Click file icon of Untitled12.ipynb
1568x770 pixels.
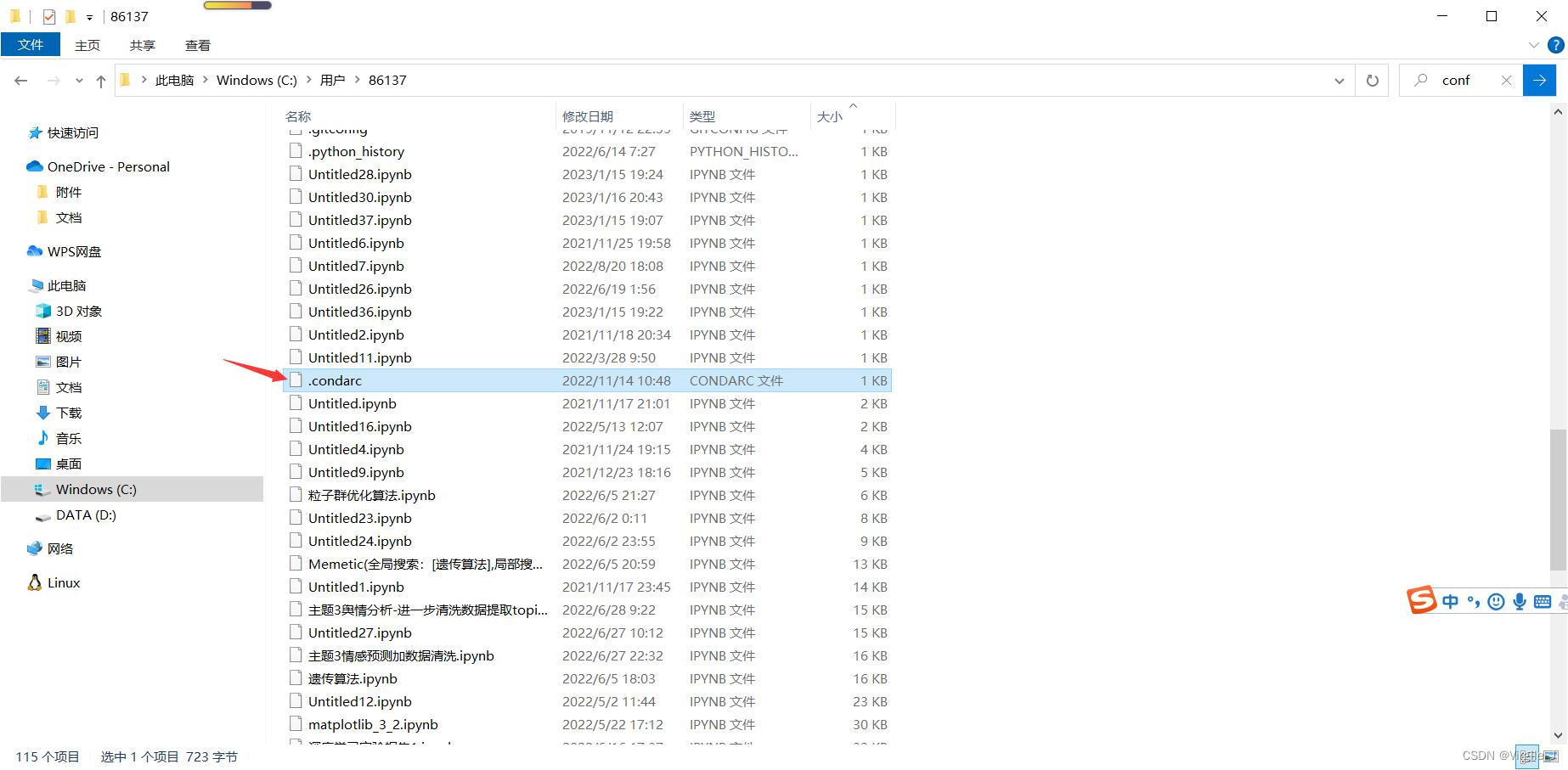[x=296, y=700]
